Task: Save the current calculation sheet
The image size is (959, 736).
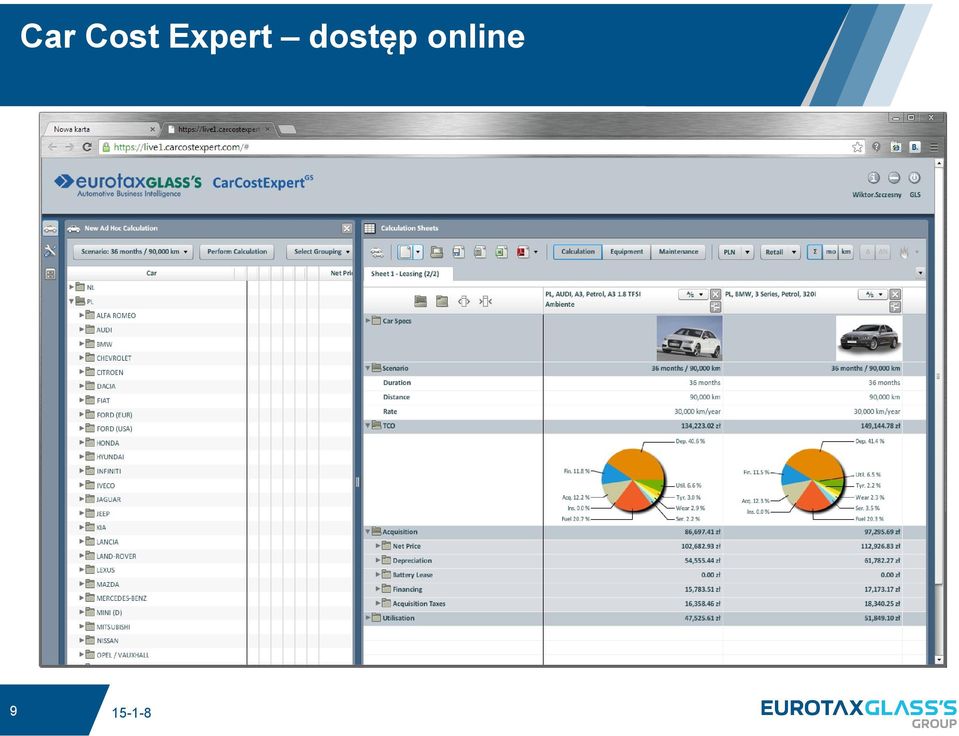Action: 459,252
